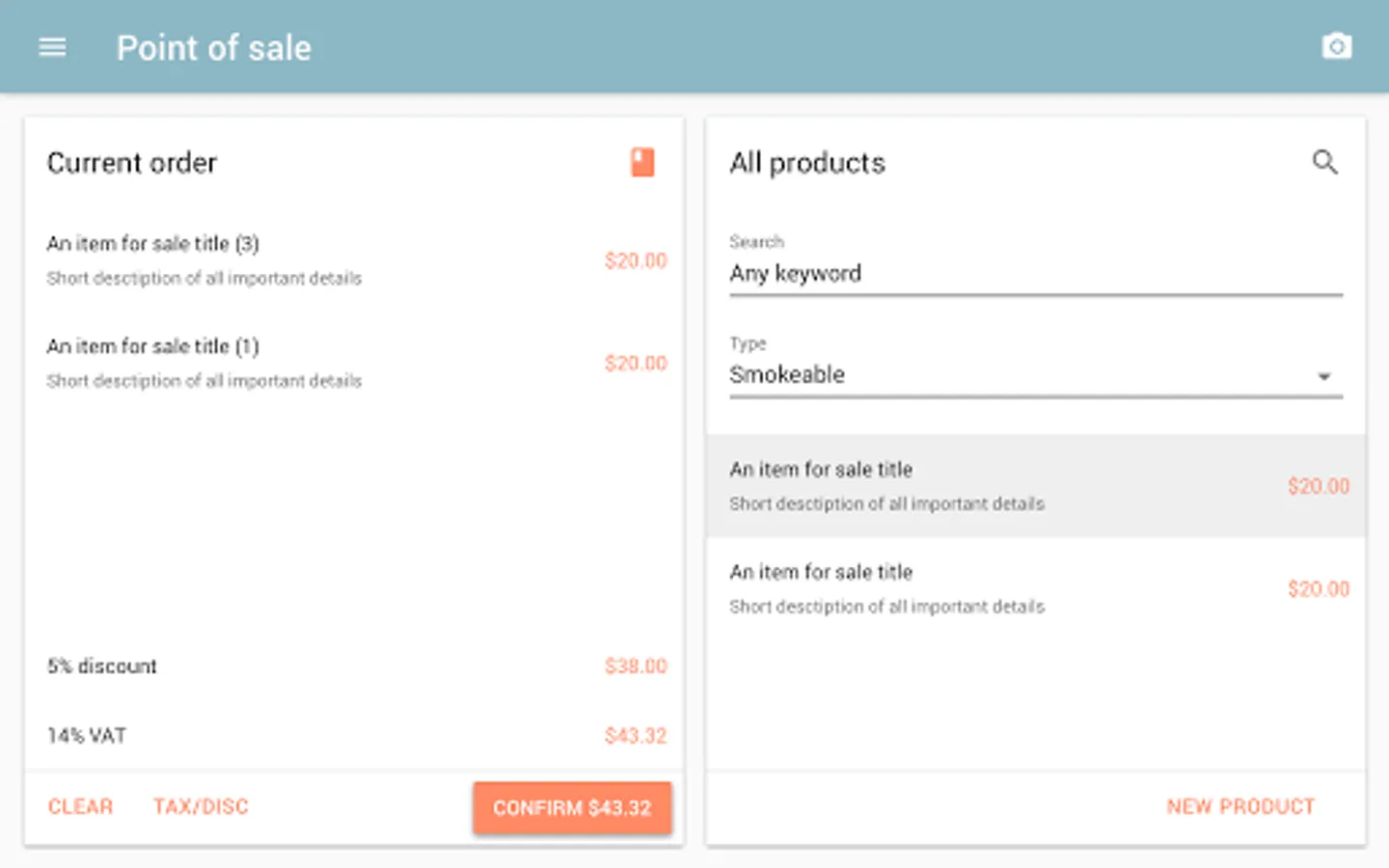Open the TAX/DISC options
The image size is (1389, 868).
click(x=201, y=806)
